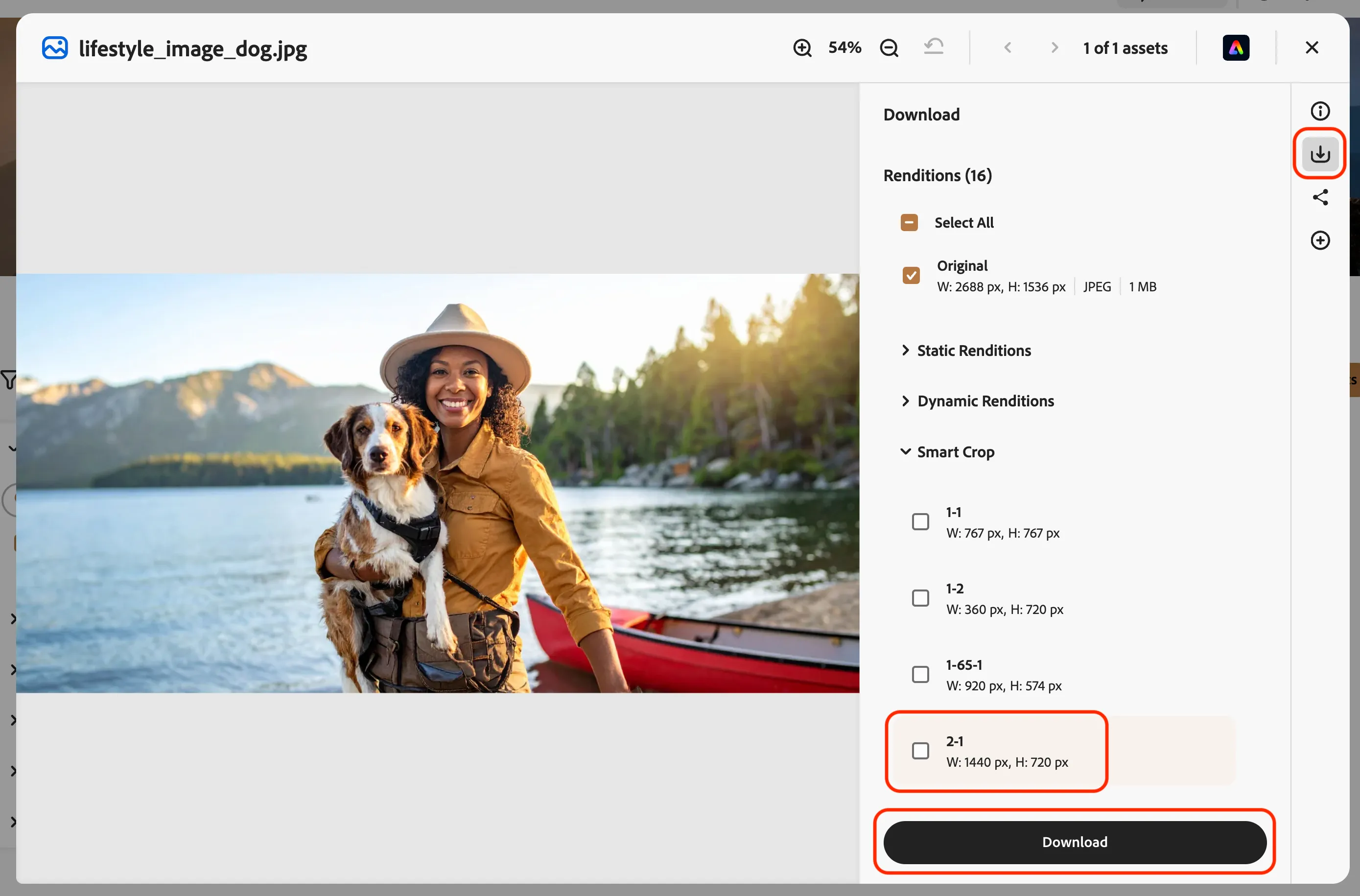Reset the zoom with the undo arrow
The height and width of the screenshot is (896, 1360).
pos(934,47)
